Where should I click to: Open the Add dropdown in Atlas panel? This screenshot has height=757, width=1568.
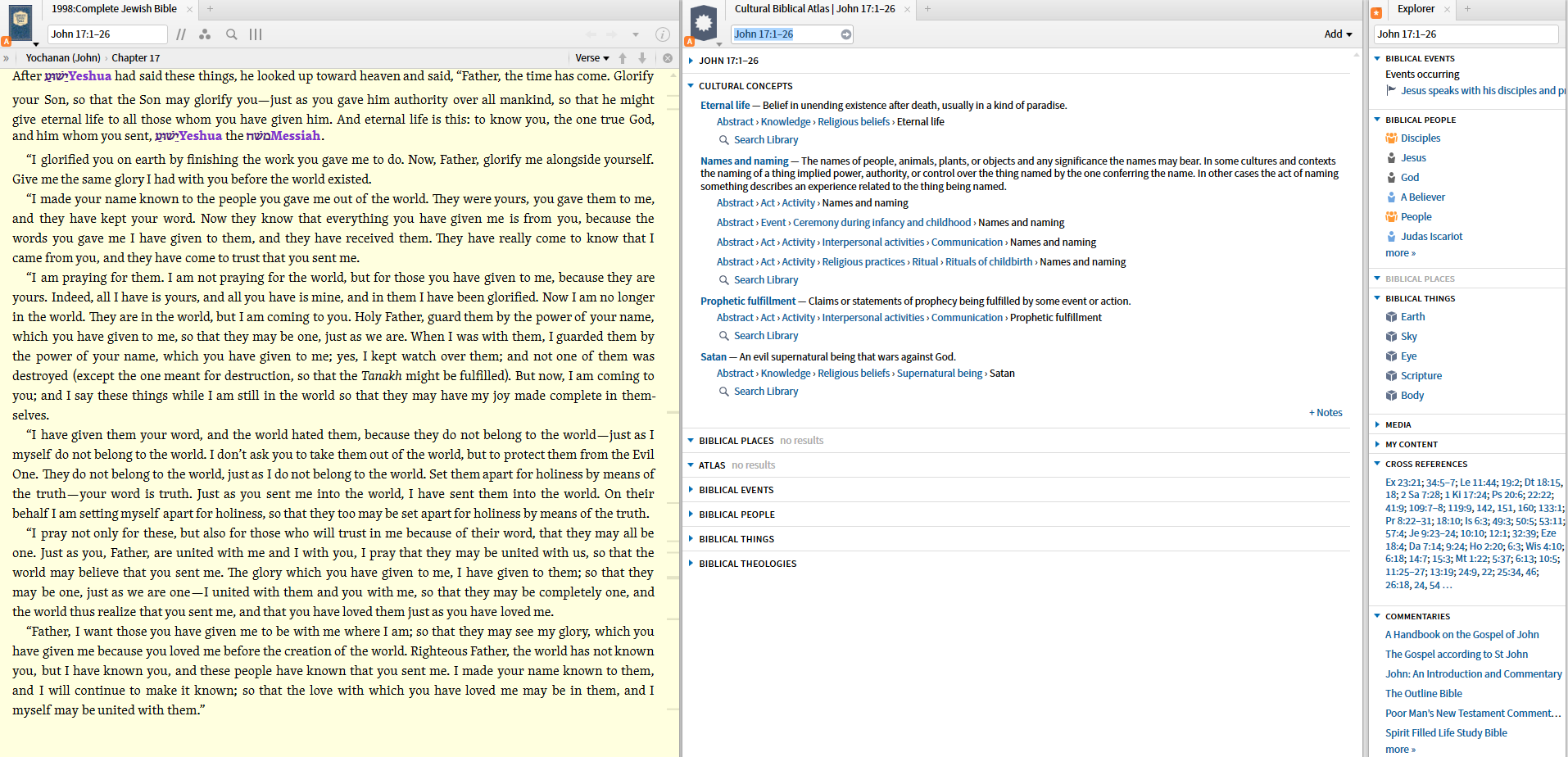[1338, 34]
